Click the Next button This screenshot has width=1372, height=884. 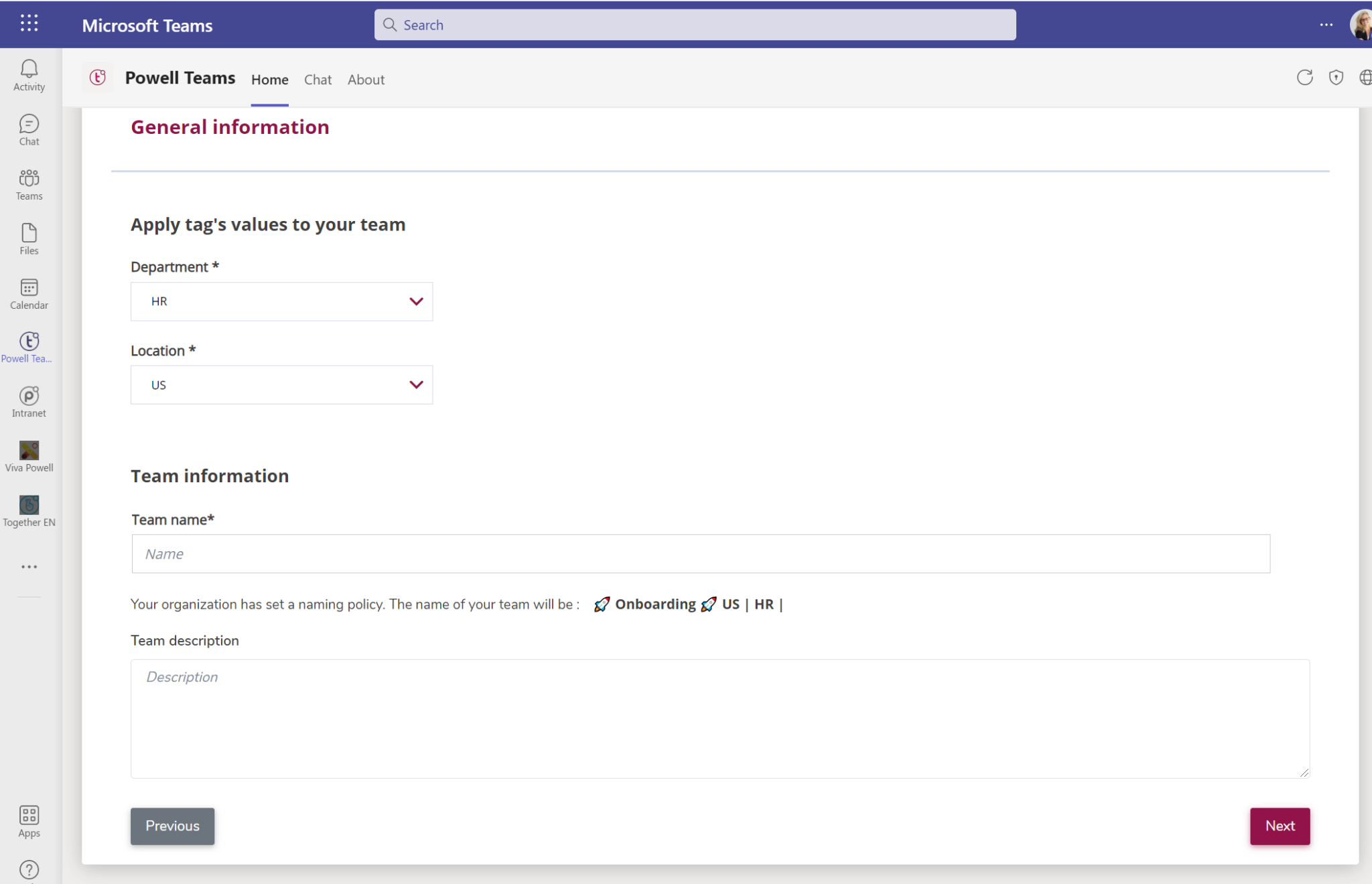click(1280, 826)
